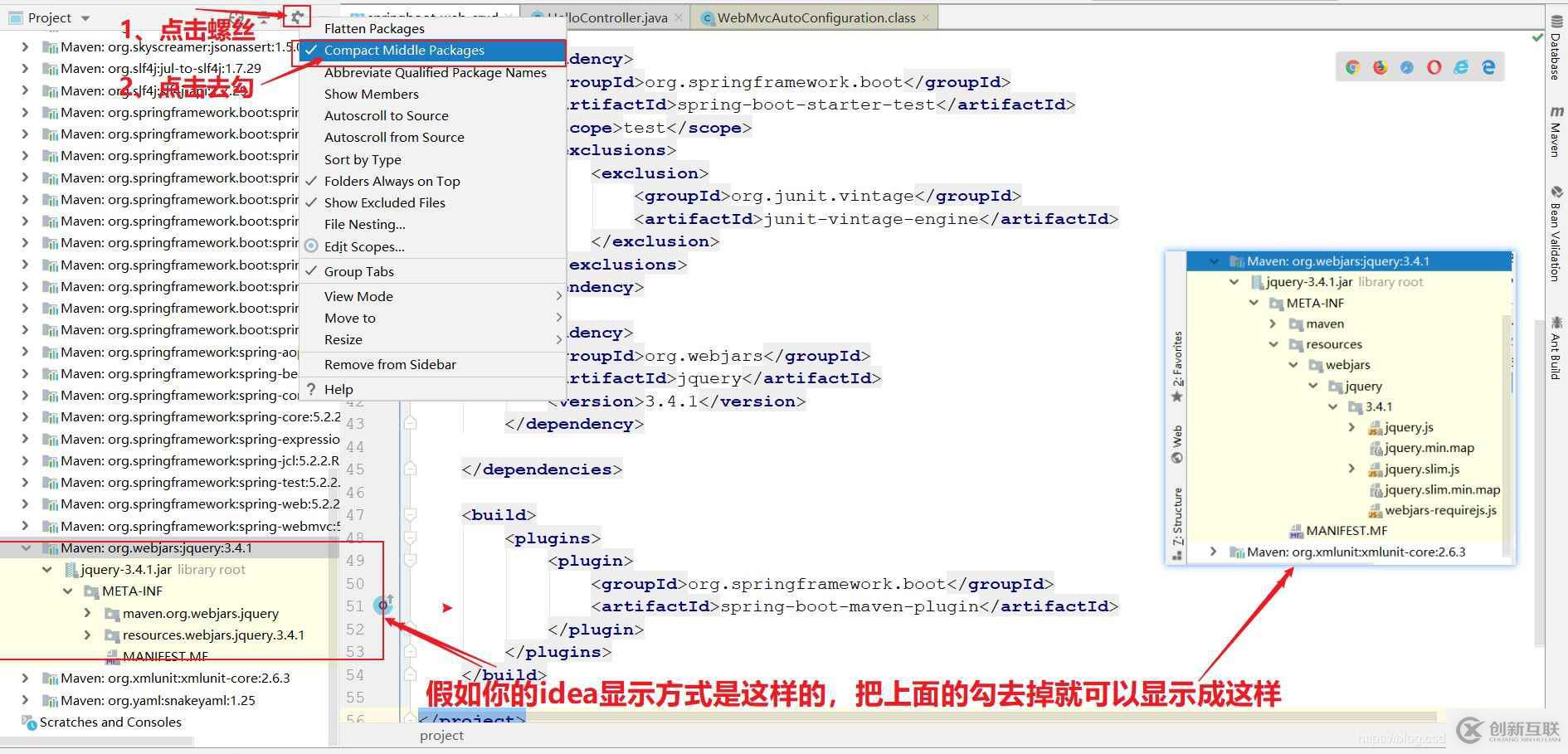Screen dimensions: 1568x754
Task: Open the Database tool window
Action: point(1556,48)
